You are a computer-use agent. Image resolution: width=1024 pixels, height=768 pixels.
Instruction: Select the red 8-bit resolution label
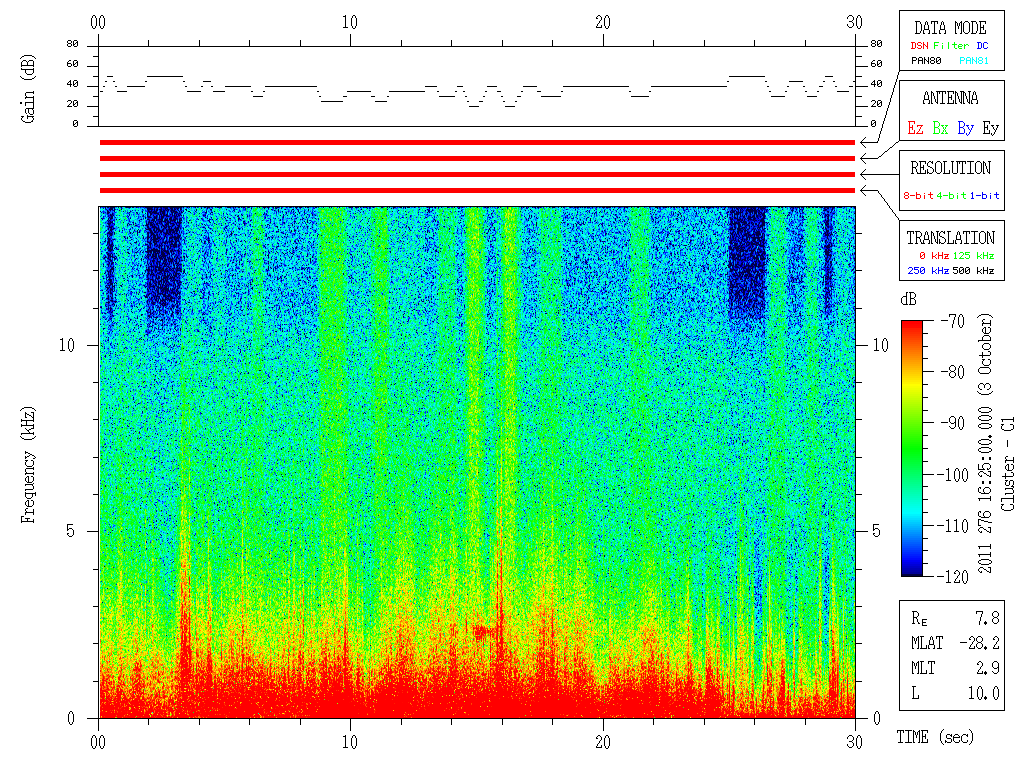pyautogui.click(x=918, y=195)
